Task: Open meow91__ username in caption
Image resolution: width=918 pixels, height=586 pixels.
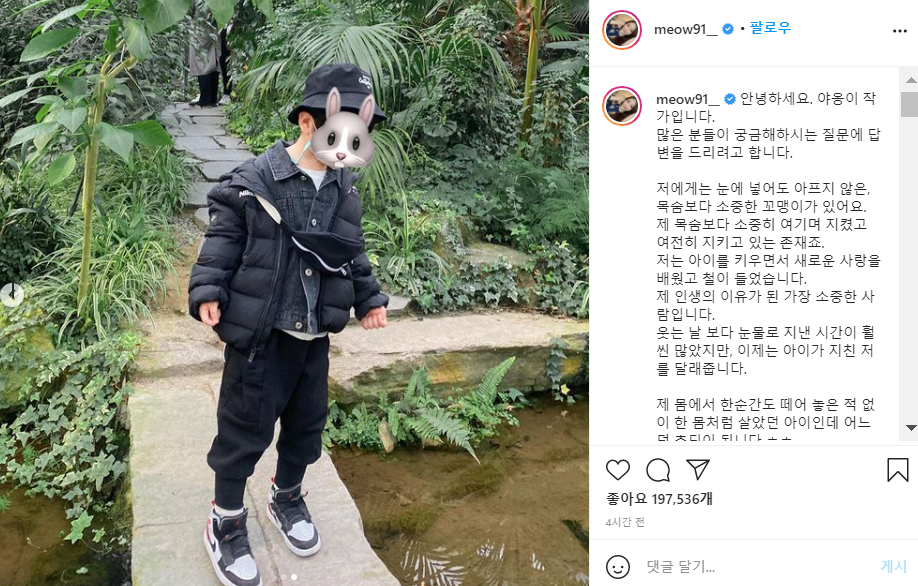Action: coord(687,99)
